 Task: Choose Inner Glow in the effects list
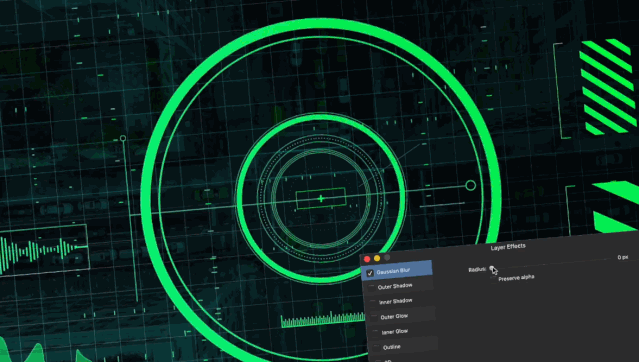click(x=403, y=331)
